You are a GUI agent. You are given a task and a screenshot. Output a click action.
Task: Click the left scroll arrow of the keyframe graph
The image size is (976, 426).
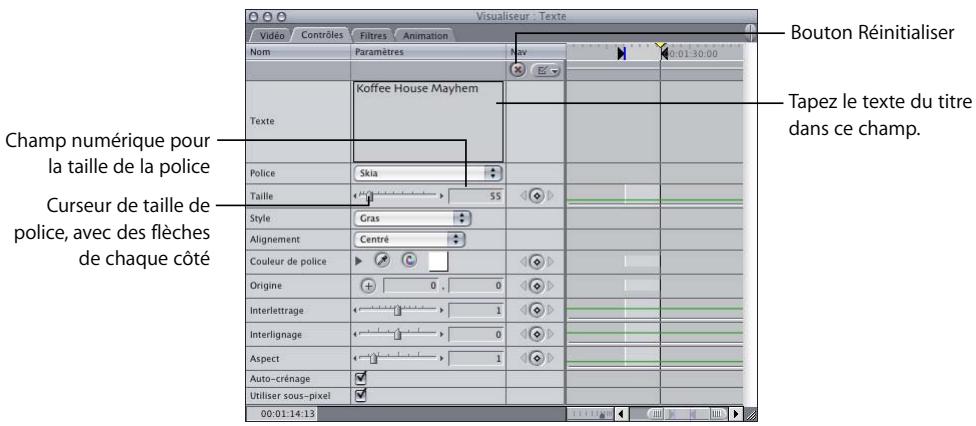tap(621, 414)
